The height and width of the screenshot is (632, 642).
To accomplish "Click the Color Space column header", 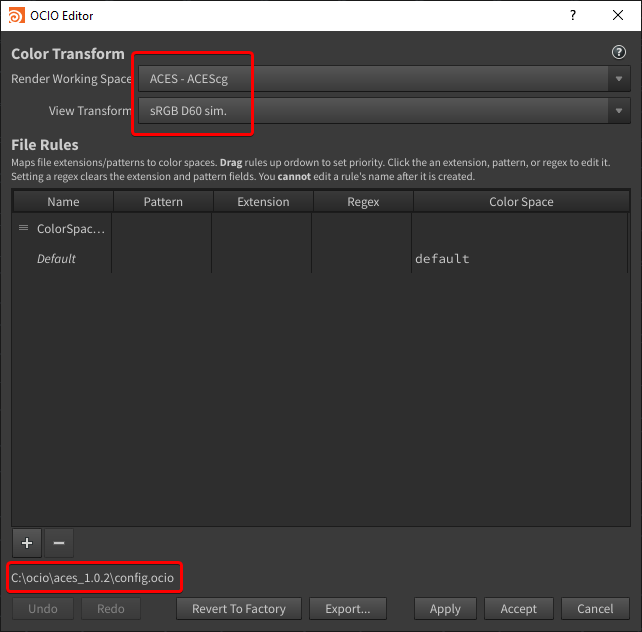I will click(x=521, y=202).
